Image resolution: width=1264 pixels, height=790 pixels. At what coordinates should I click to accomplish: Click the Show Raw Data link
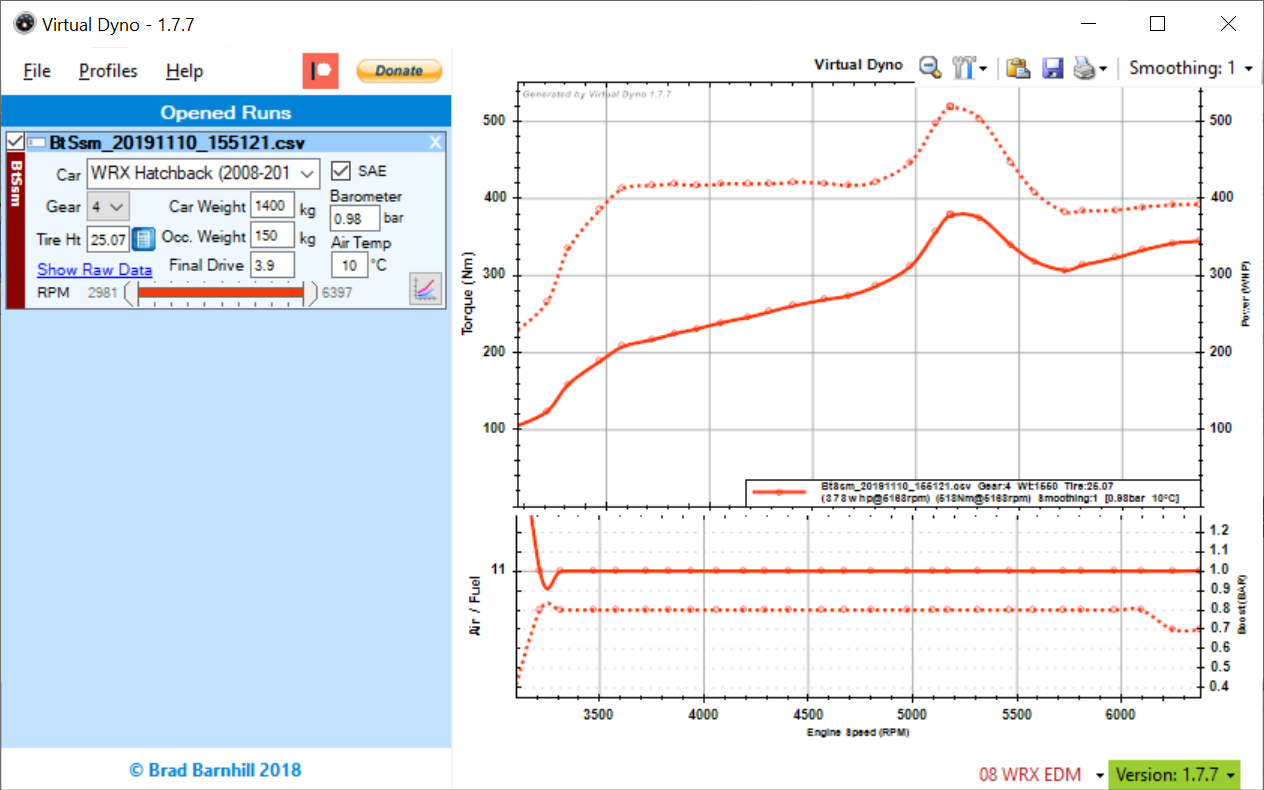click(x=95, y=270)
